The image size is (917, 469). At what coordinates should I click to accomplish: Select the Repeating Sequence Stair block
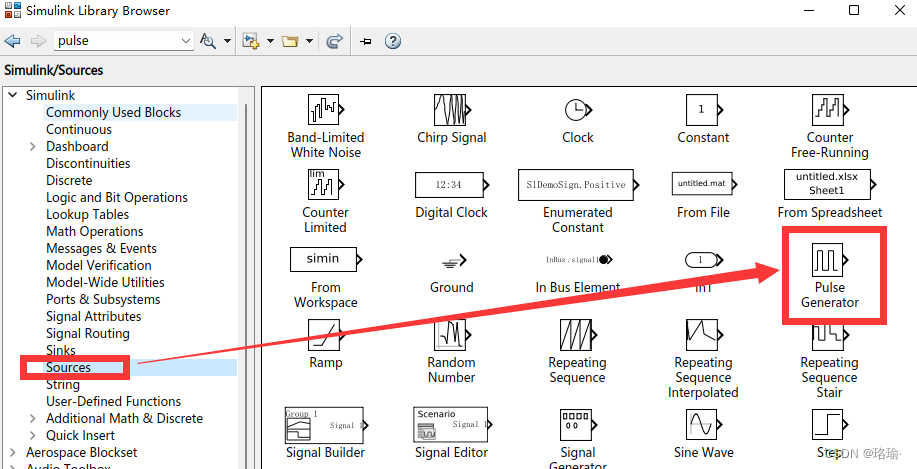click(x=830, y=336)
